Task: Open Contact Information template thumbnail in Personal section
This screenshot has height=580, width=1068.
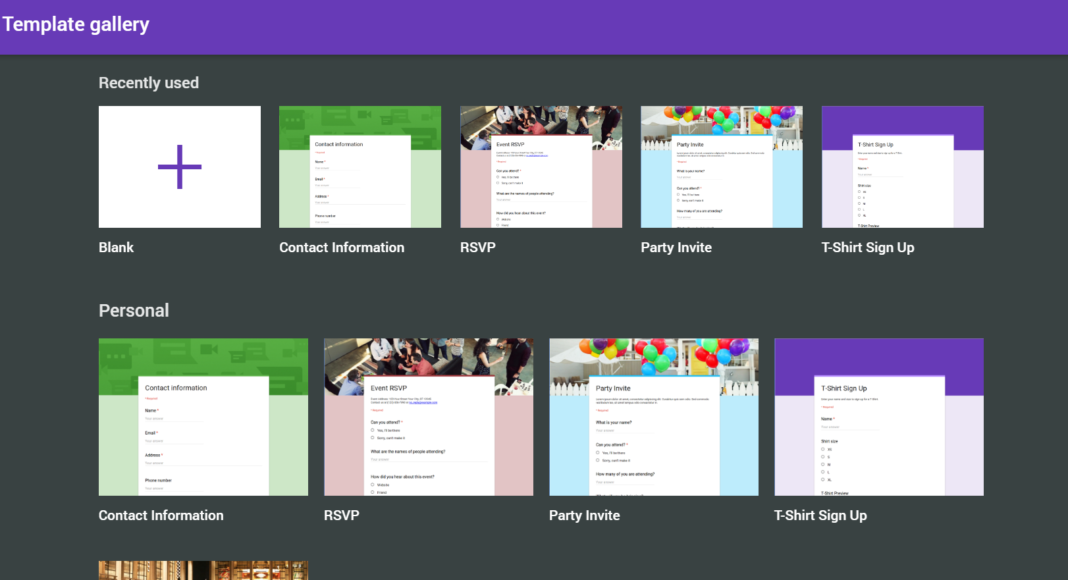Action: pos(203,417)
